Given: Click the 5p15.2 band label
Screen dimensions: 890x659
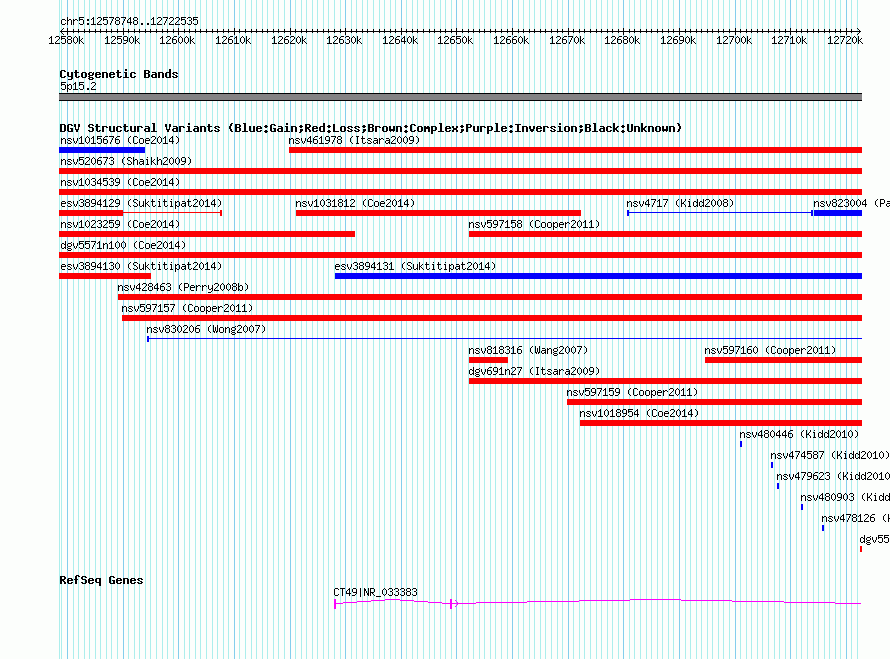Looking at the screenshot, I should point(78,86).
